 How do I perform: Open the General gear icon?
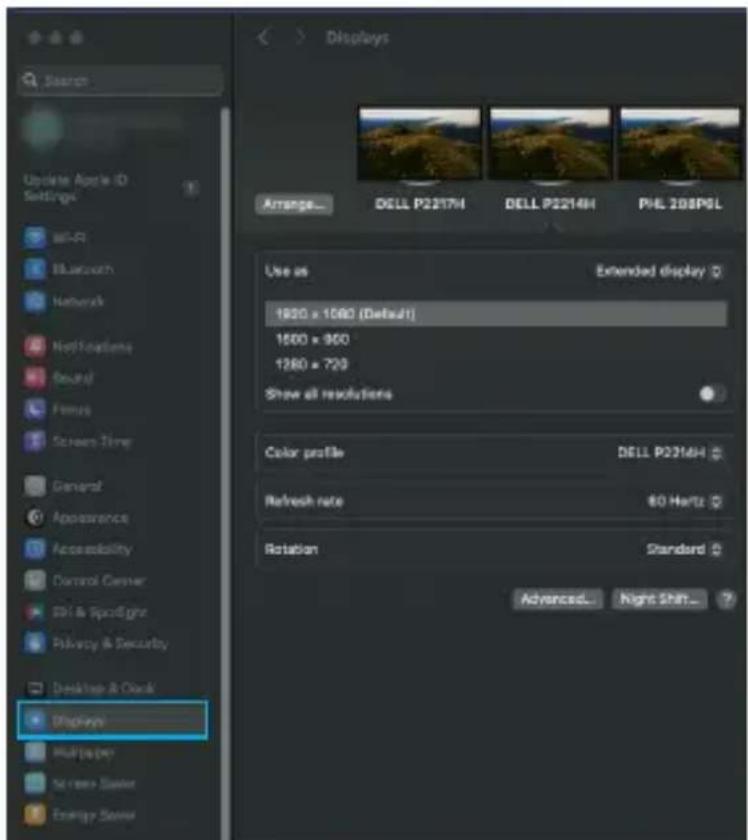pyautogui.click(x=35, y=486)
